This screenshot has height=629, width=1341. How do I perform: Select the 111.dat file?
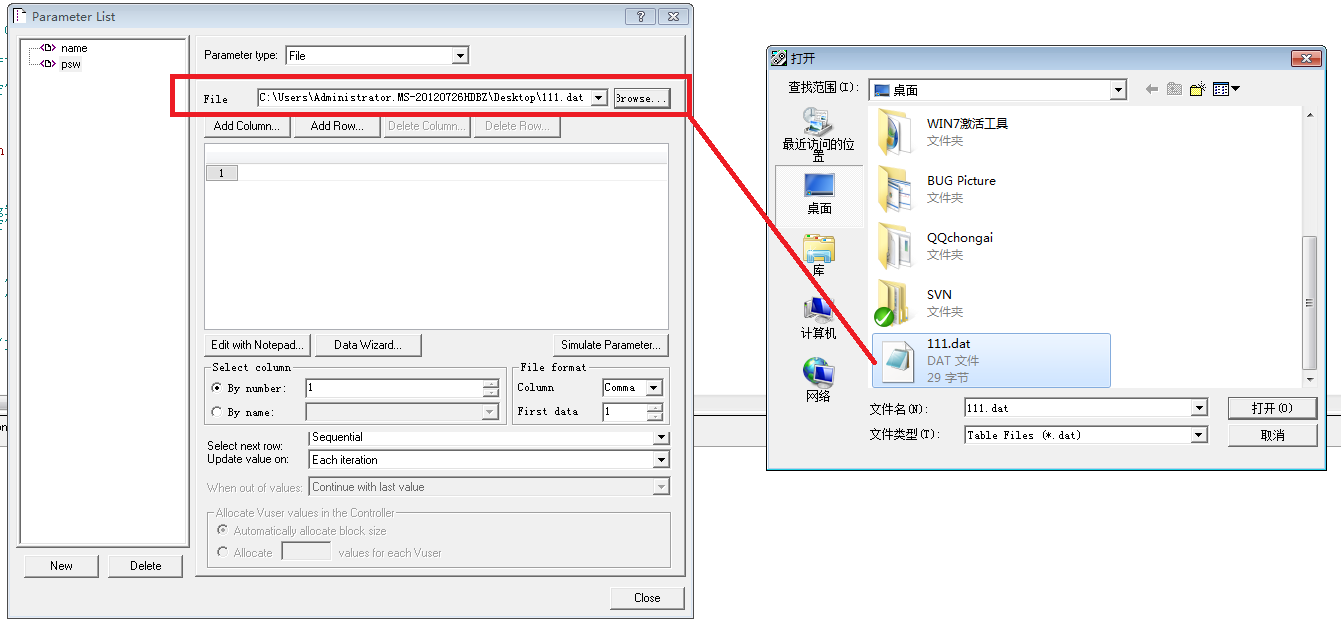[x=991, y=360]
